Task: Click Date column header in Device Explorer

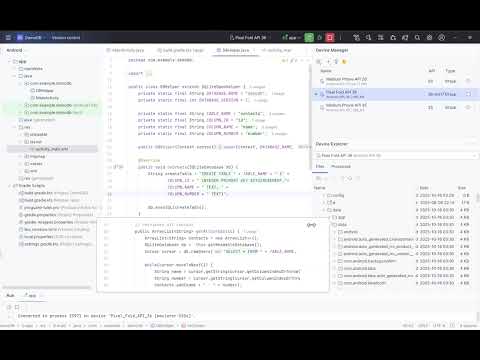Action: pos(424,188)
